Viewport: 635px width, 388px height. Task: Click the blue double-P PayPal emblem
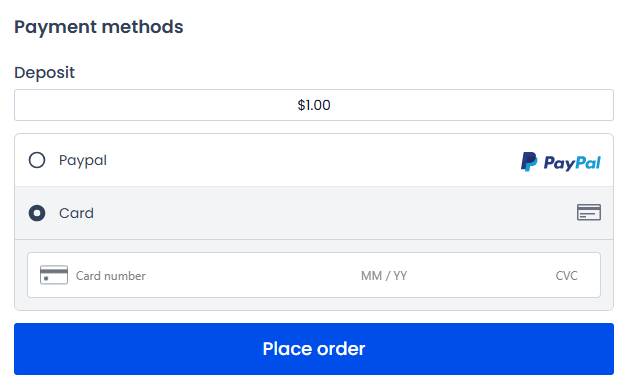(529, 162)
